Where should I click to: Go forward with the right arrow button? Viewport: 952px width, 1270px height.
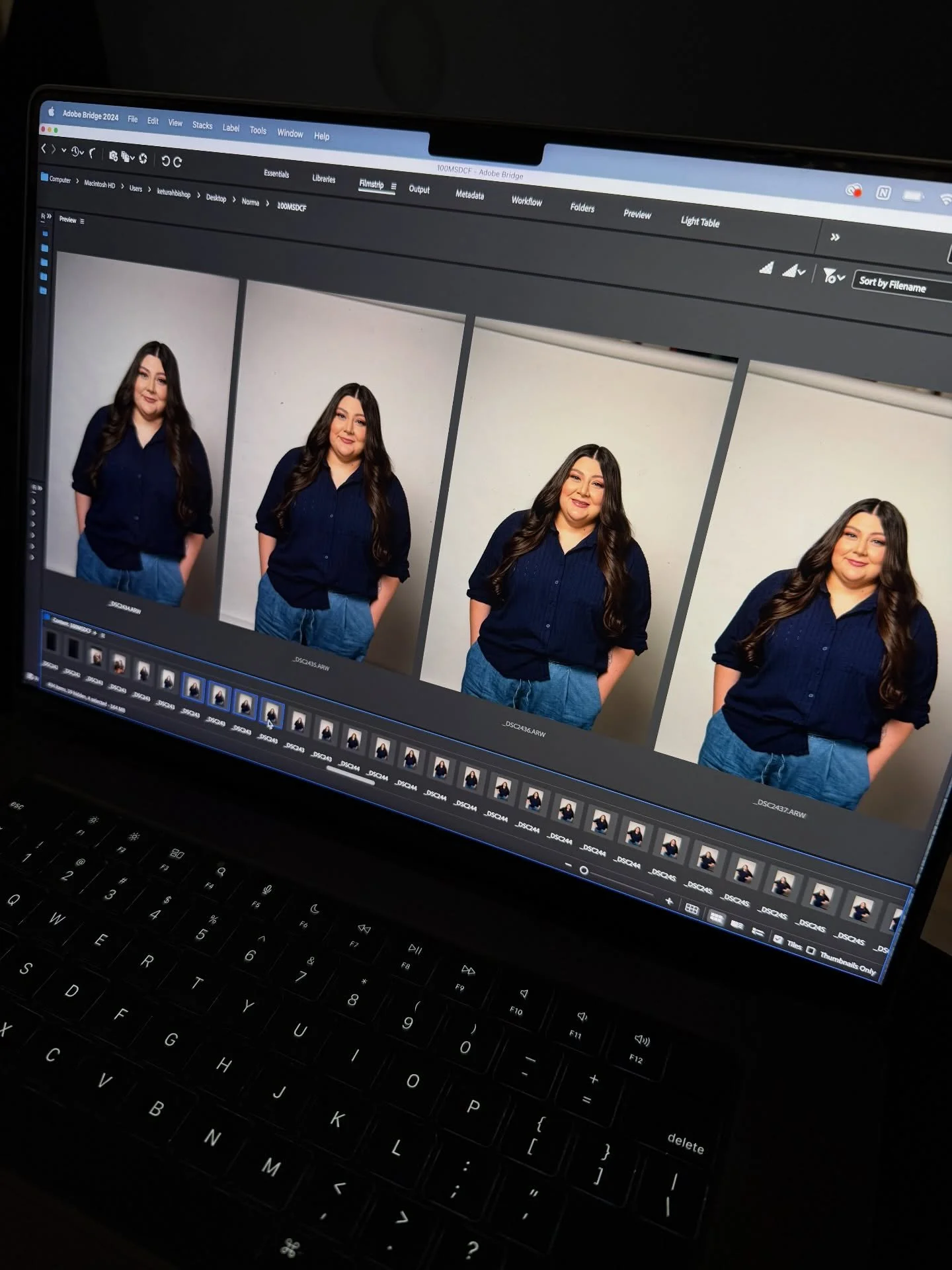coord(54,149)
